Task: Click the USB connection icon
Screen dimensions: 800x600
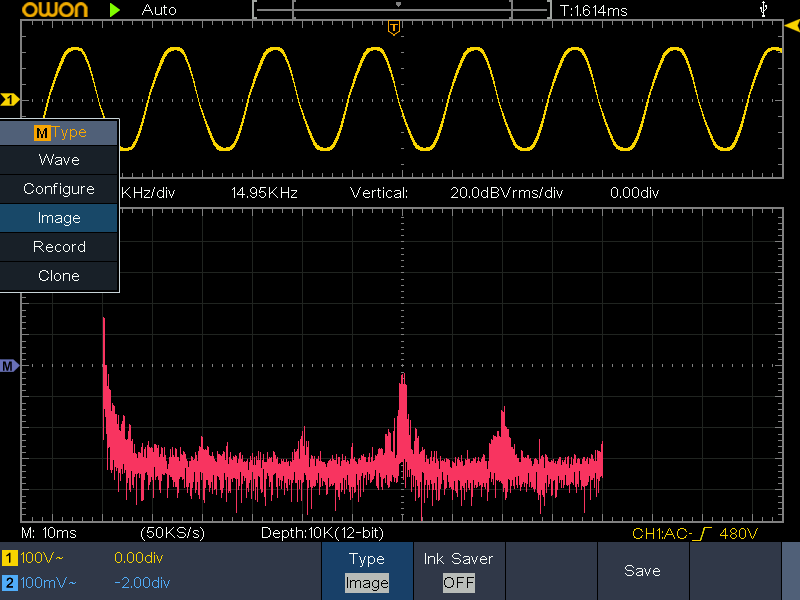Action: tap(765, 10)
